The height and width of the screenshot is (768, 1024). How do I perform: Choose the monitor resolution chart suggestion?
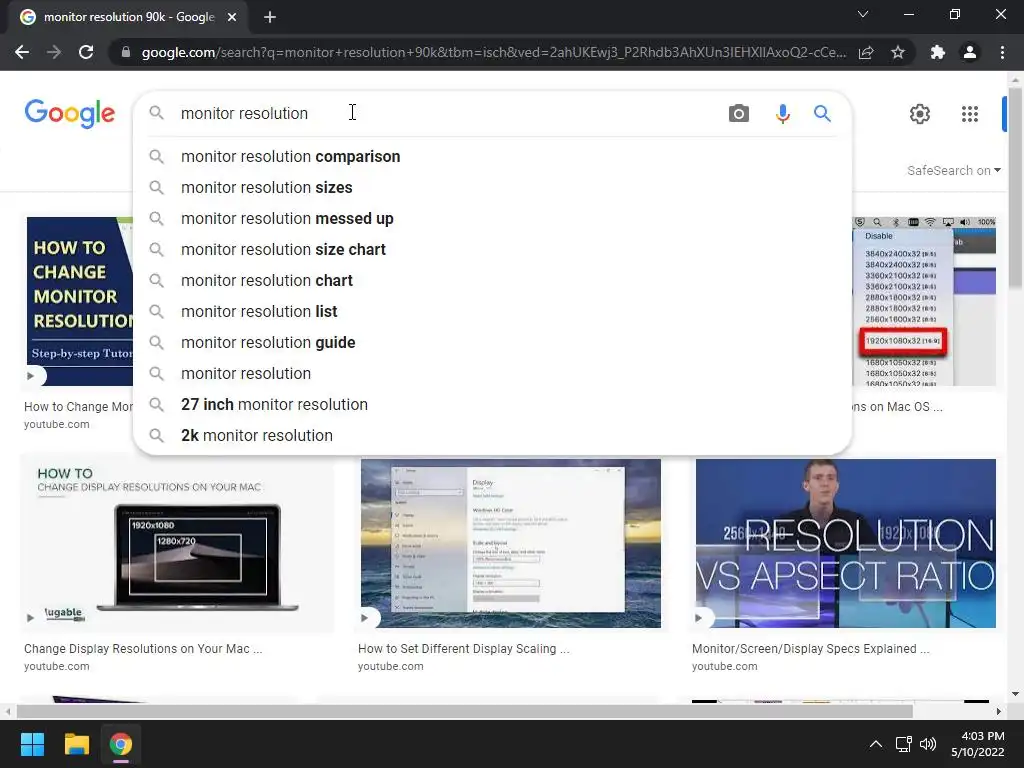pos(492,281)
